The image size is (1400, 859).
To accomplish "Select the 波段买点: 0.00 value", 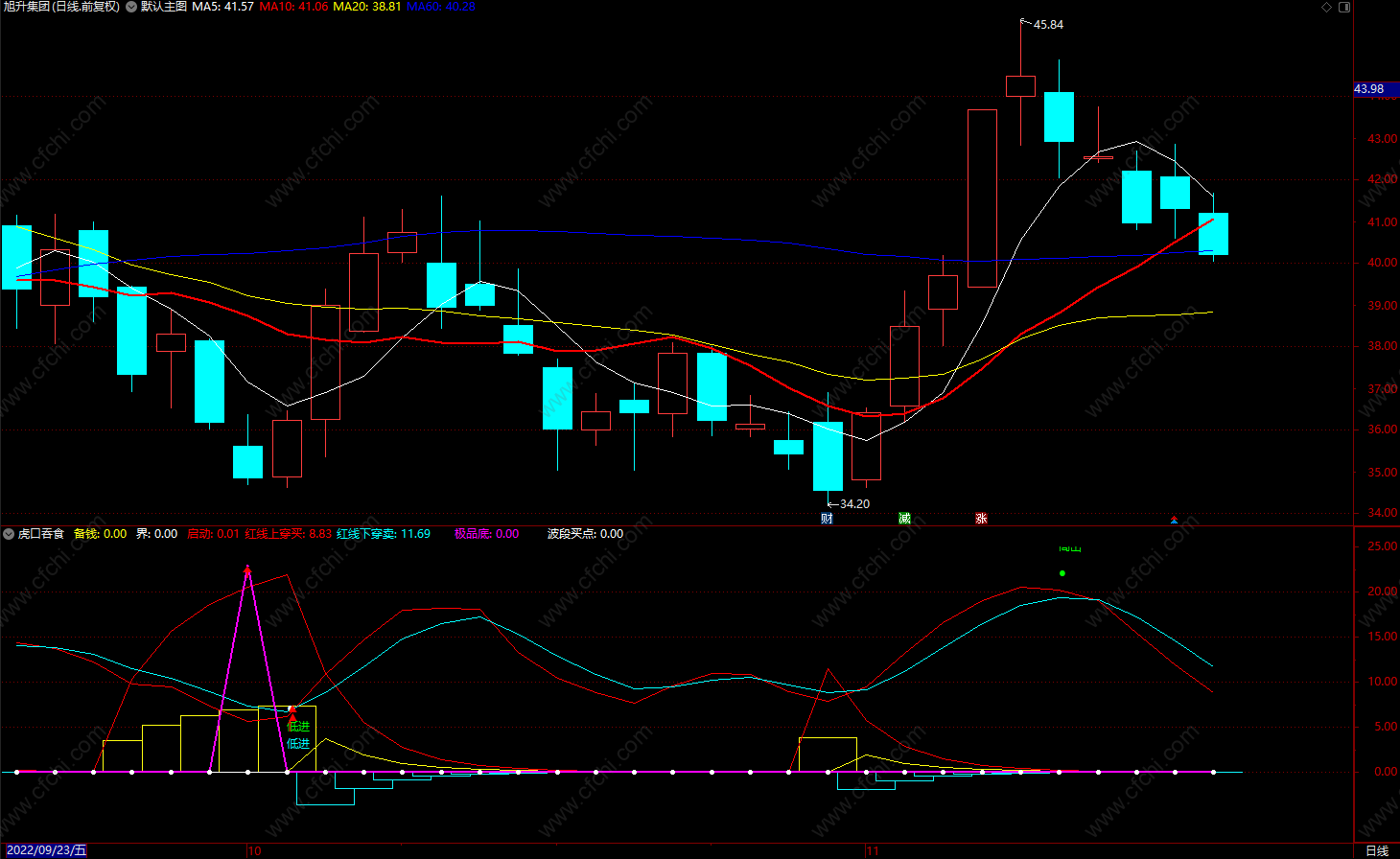I will pos(585,534).
